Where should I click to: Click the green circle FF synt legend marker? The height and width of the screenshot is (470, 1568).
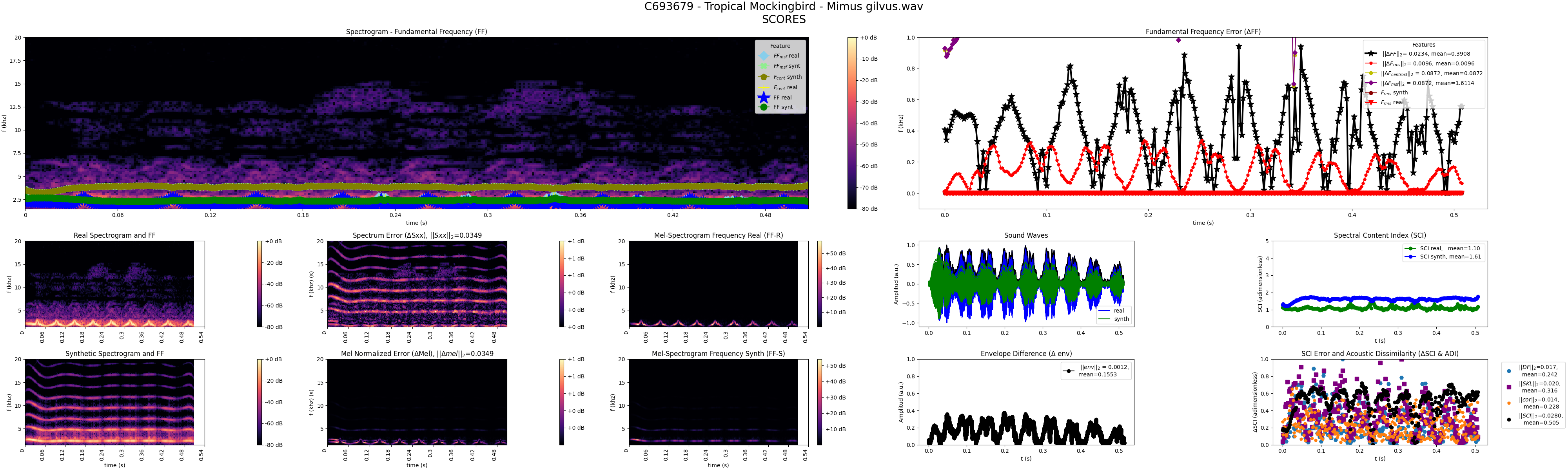point(763,107)
